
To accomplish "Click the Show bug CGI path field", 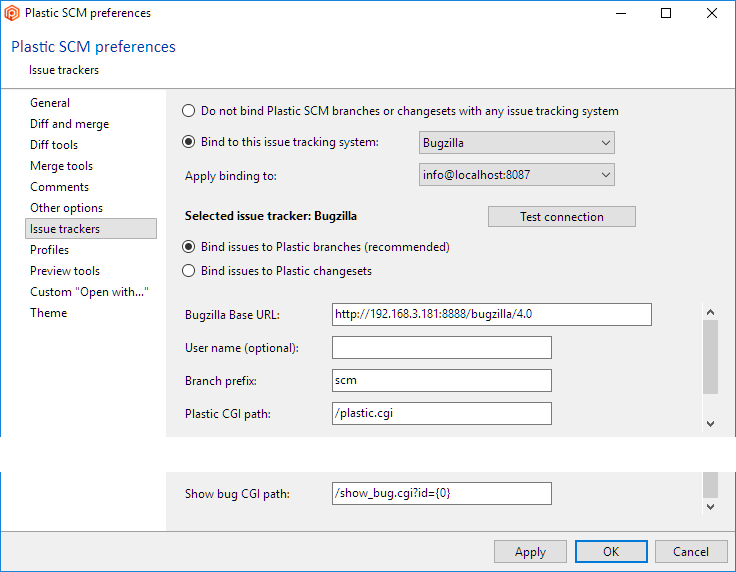I will [x=442, y=494].
